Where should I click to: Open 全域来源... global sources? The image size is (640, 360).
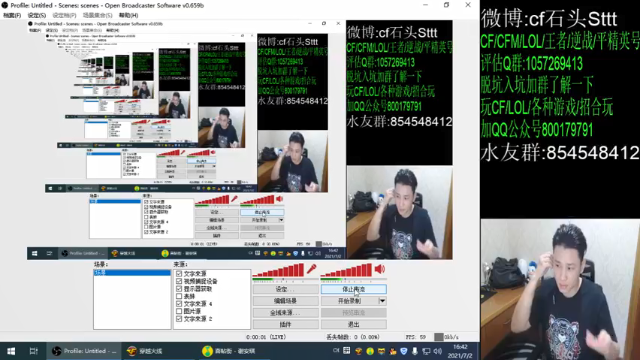pyautogui.click(x=286, y=313)
